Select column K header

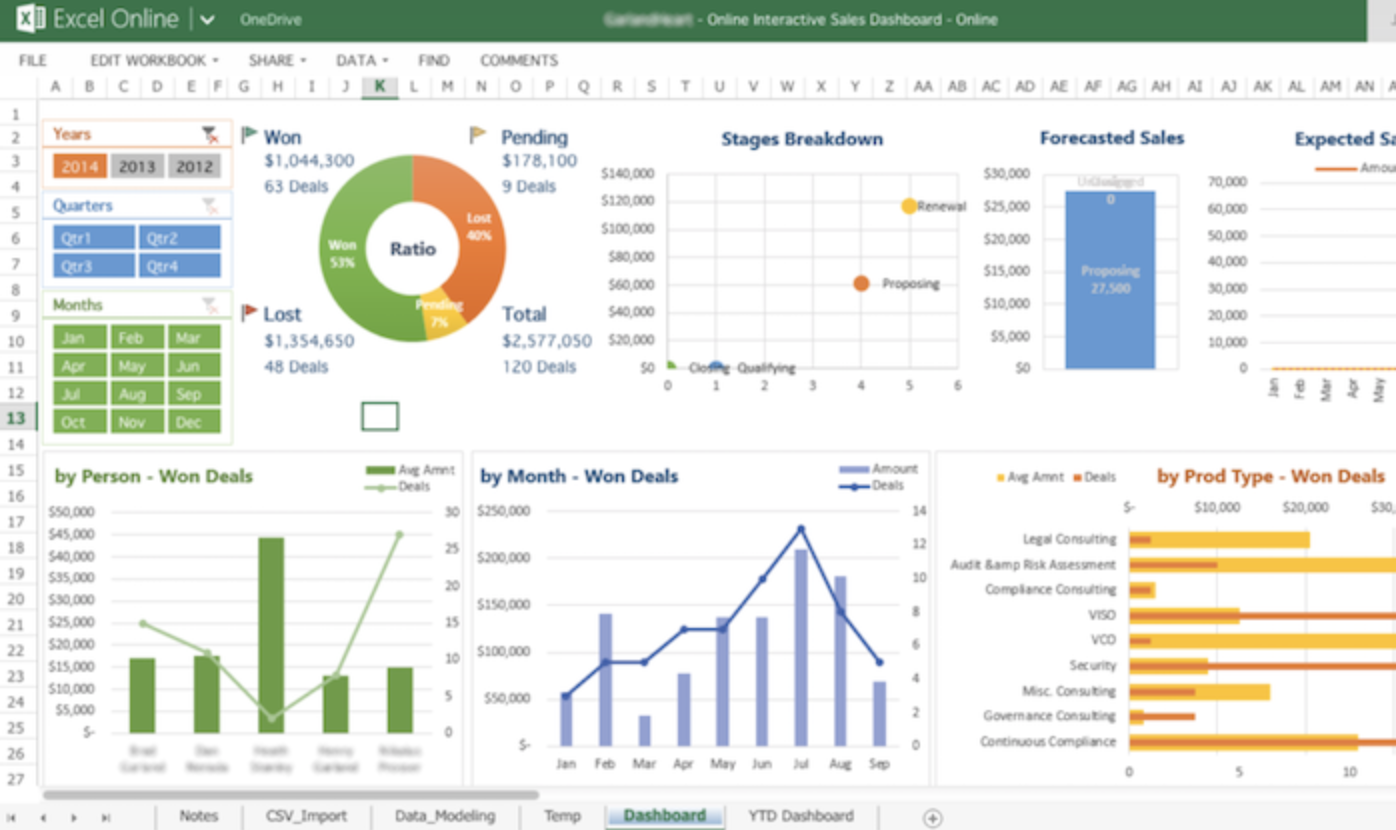pyautogui.click(x=379, y=87)
